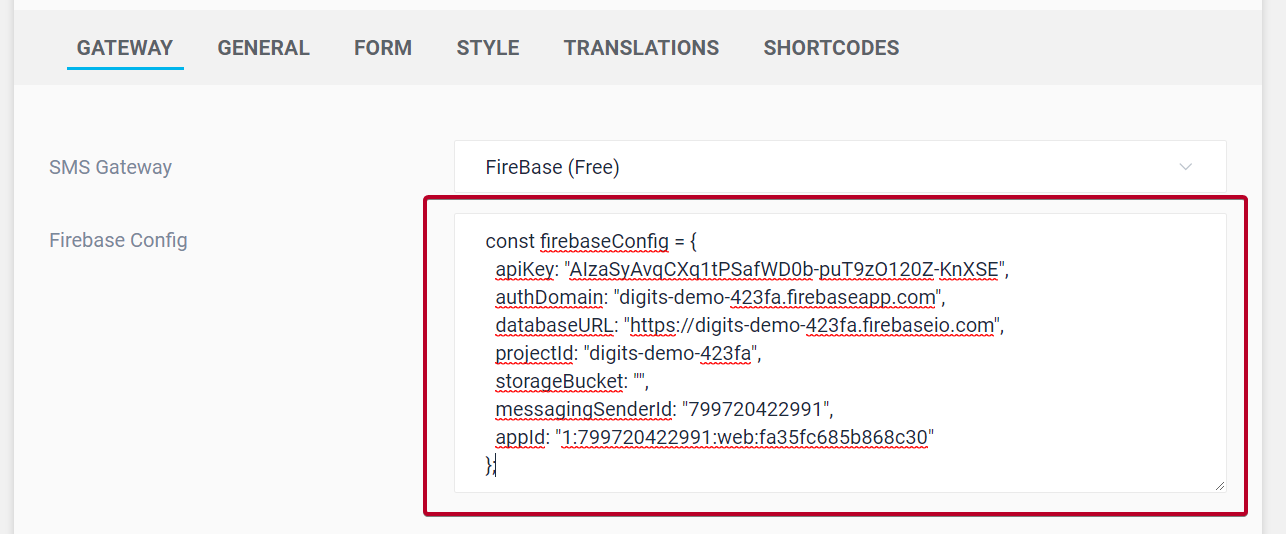The height and width of the screenshot is (534, 1286).
Task: Click the SMS Gateway label
Action: click(110, 167)
